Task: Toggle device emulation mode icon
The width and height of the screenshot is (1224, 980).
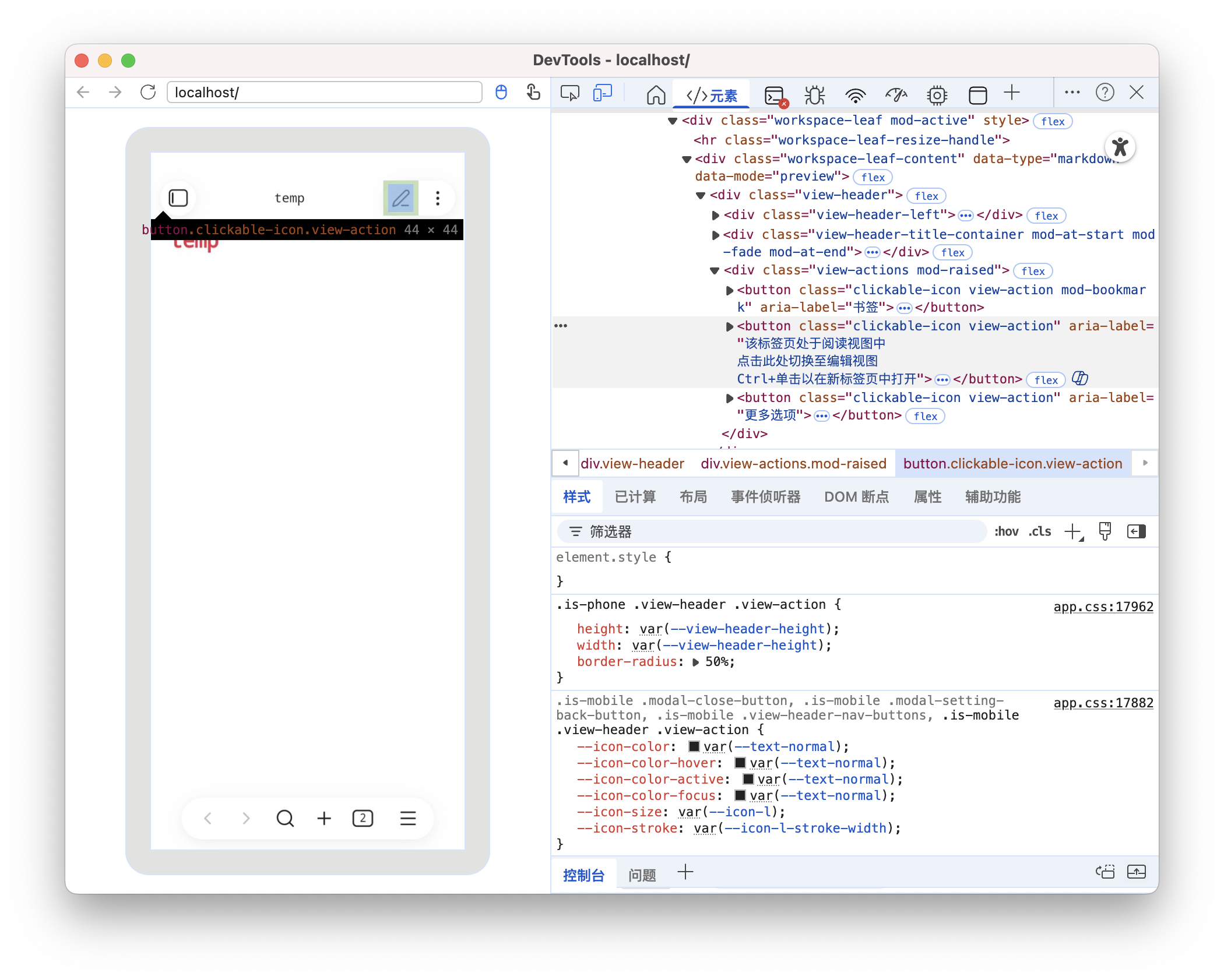Action: (x=602, y=93)
